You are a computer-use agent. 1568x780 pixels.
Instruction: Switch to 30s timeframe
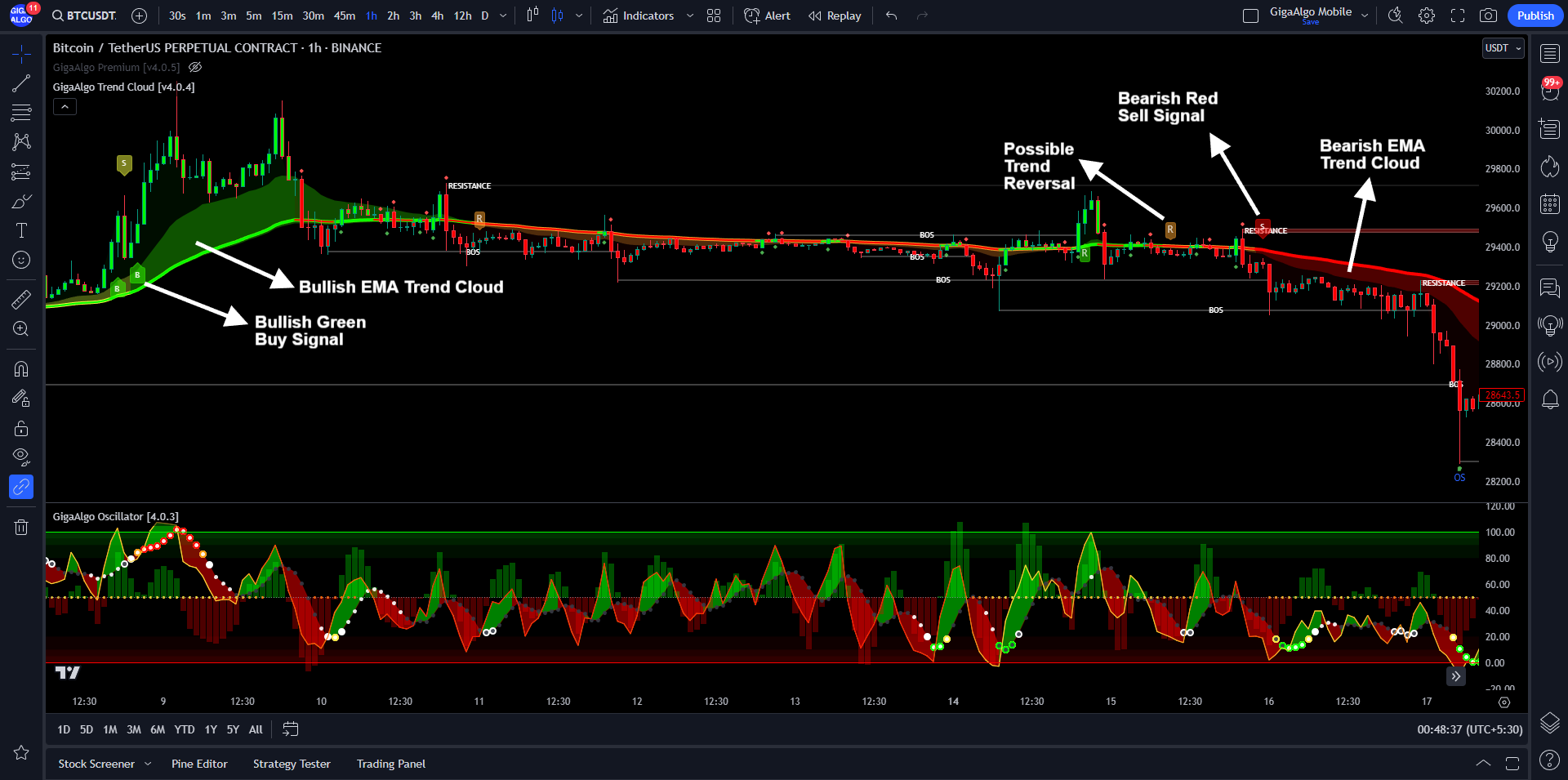point(177,16)
